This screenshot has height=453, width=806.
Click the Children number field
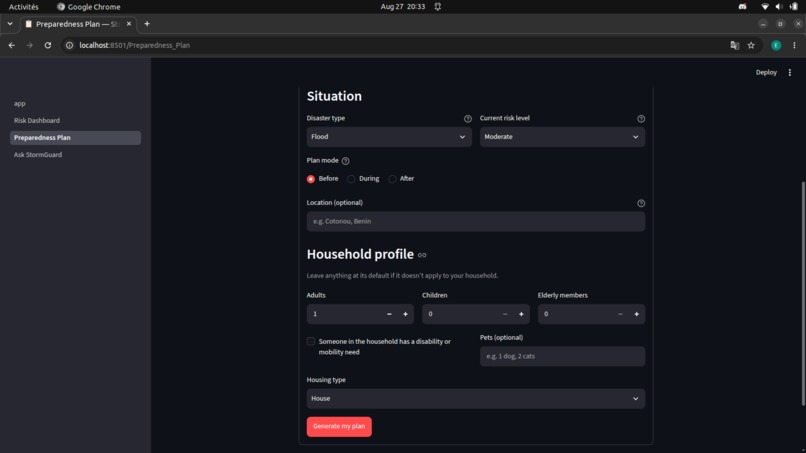[459, 314]
